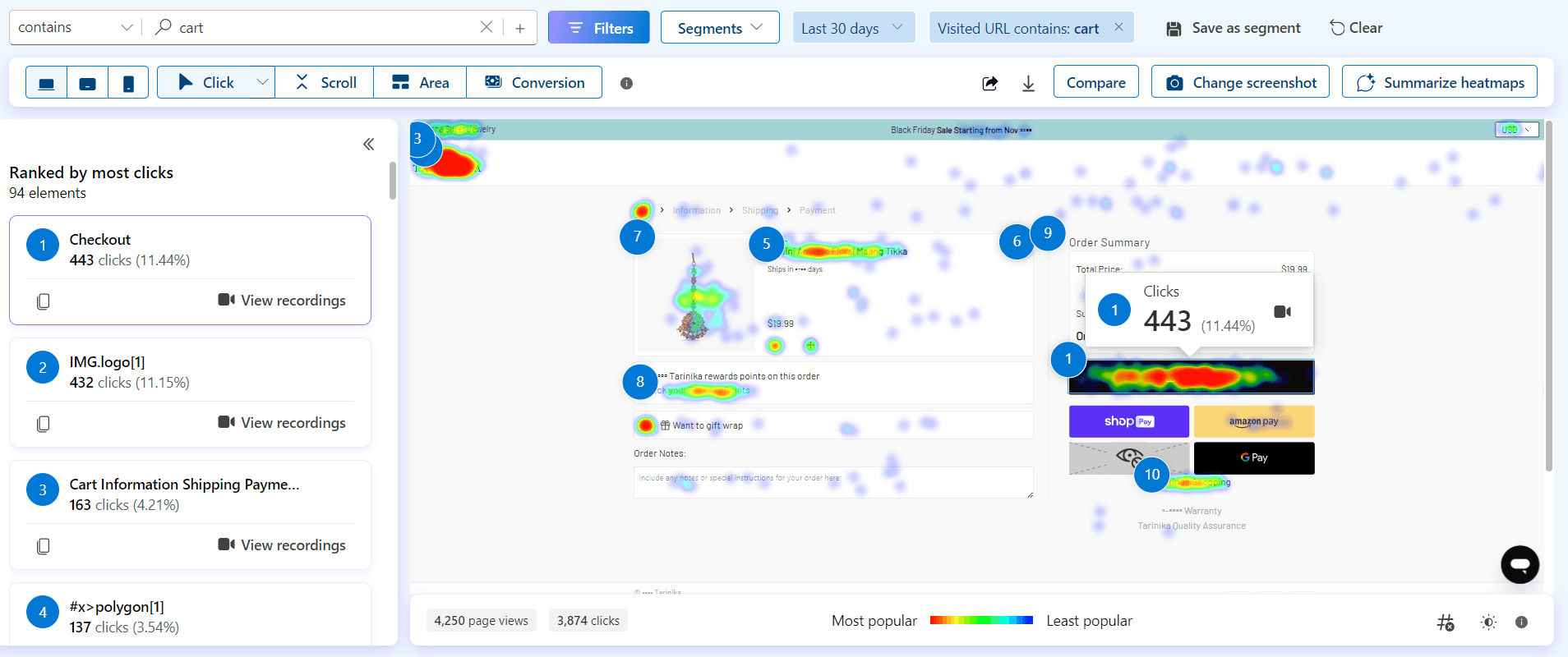Click the share heatmap icon

[x=990, y=83]
